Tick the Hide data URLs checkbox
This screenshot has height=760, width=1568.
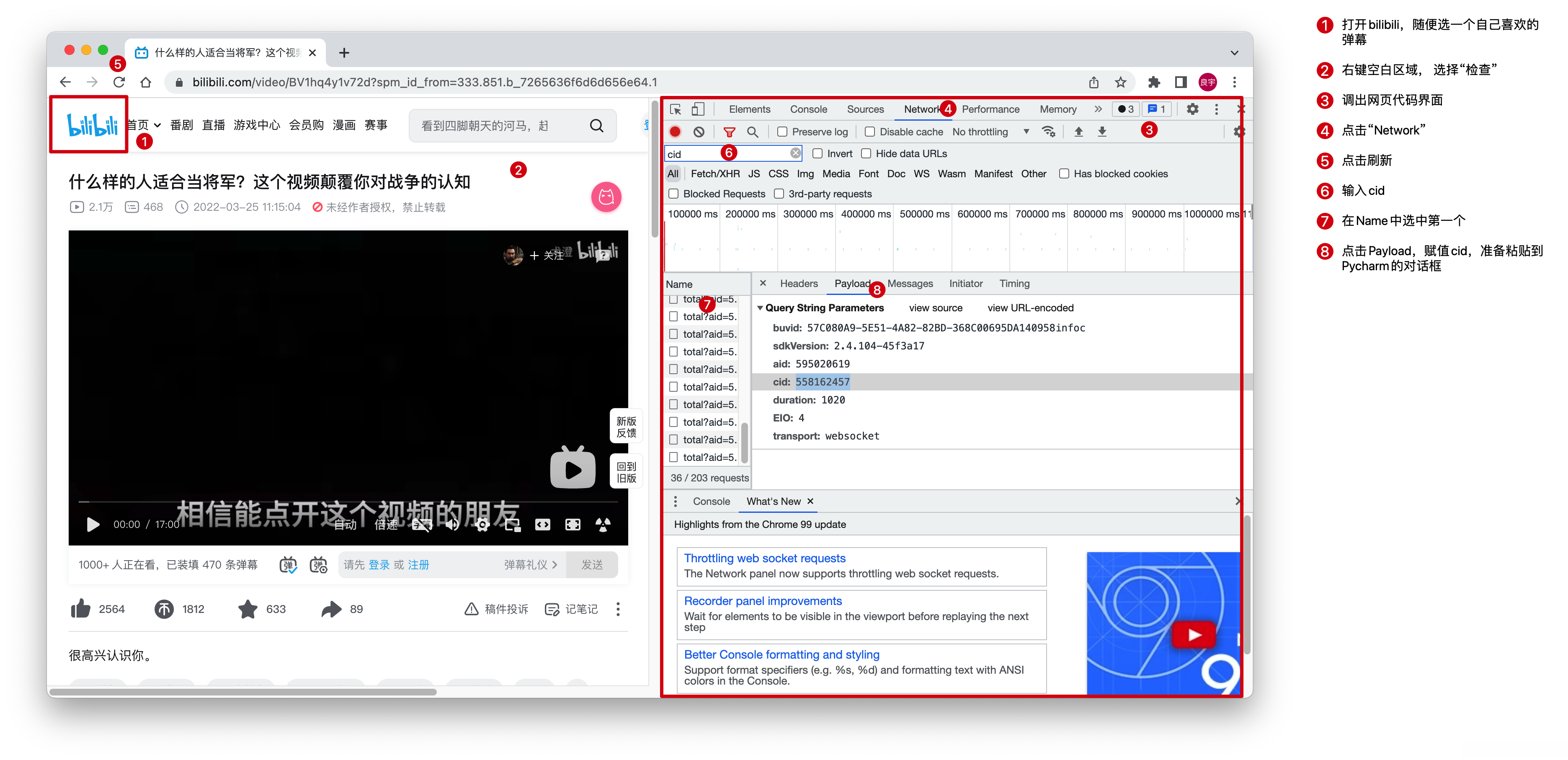coord(866,153)
